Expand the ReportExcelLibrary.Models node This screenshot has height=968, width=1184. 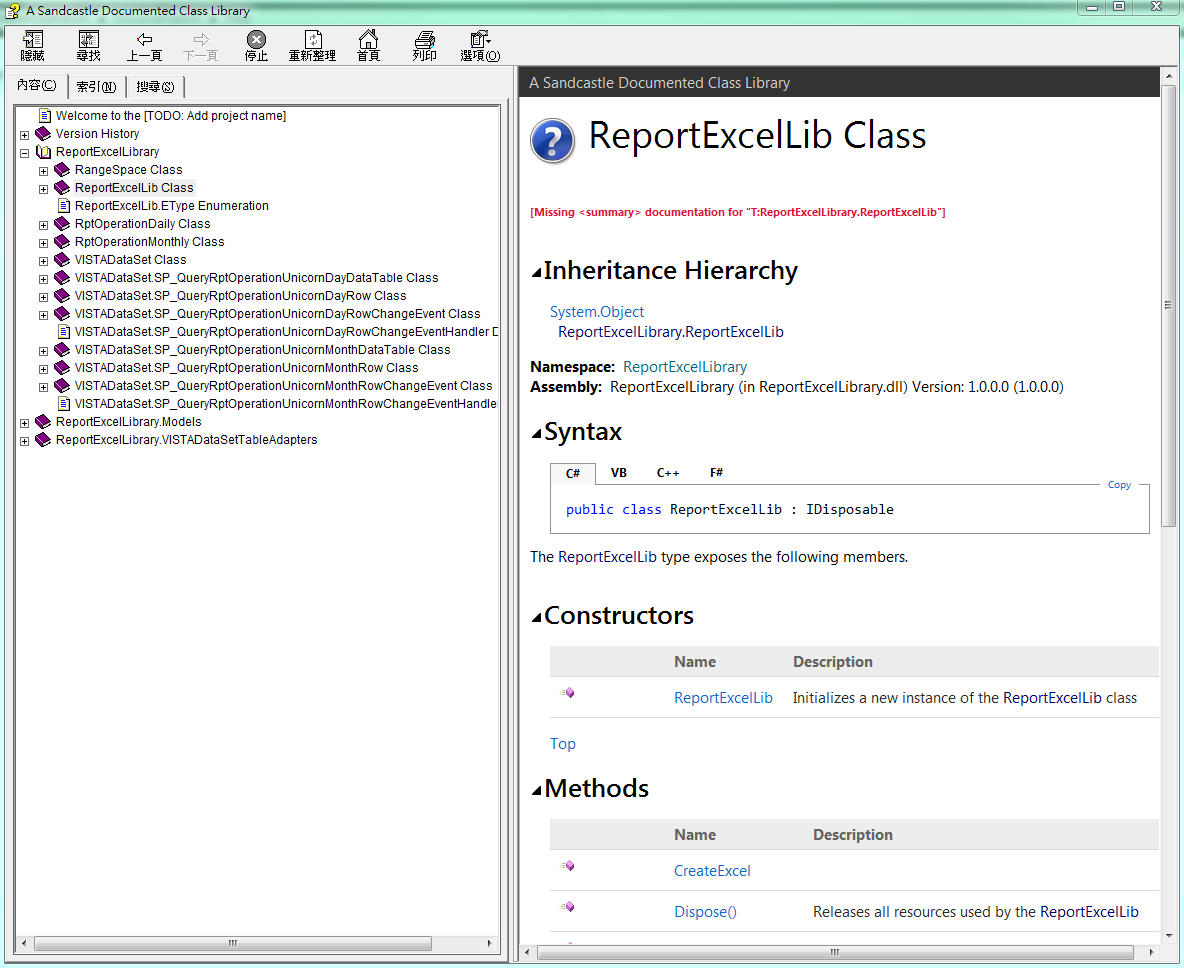point(24,422)
